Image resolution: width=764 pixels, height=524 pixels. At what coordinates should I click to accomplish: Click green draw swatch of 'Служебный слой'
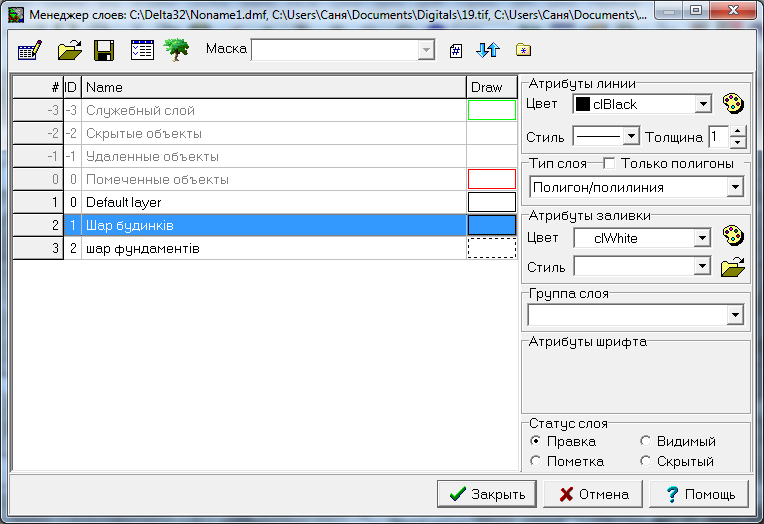pyautogui.click(x=492, y=110)
